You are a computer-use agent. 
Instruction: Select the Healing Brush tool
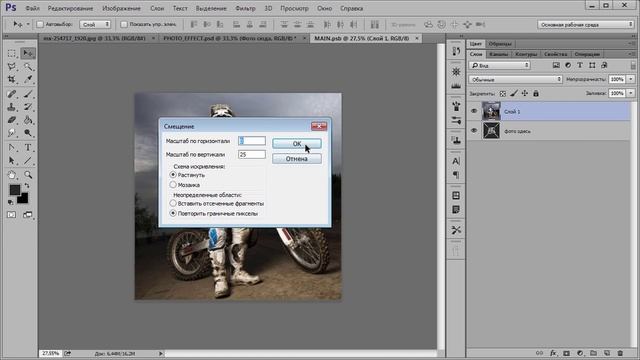[11, 94]
